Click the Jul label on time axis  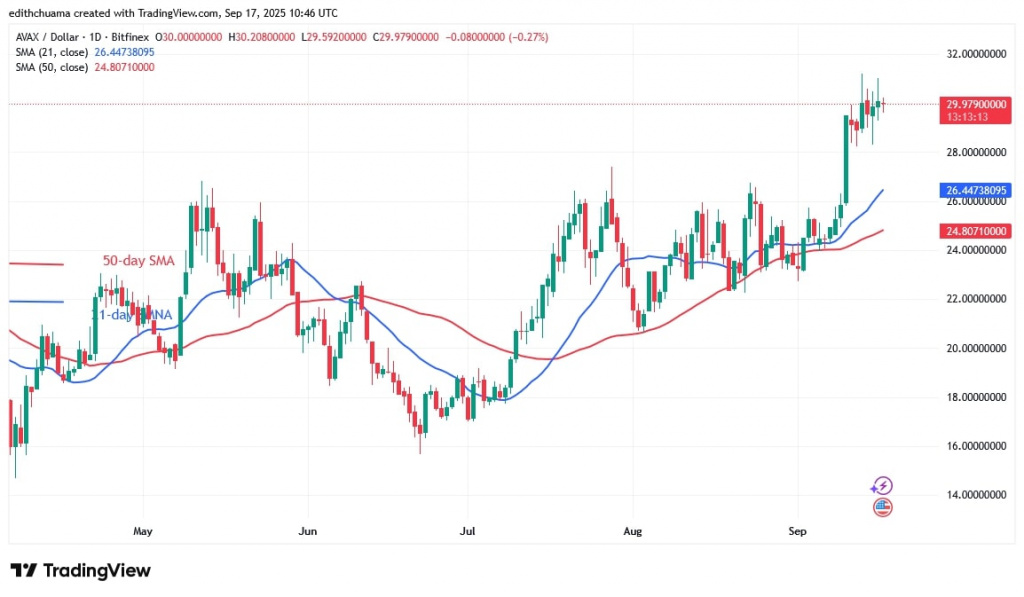[466, 531]
